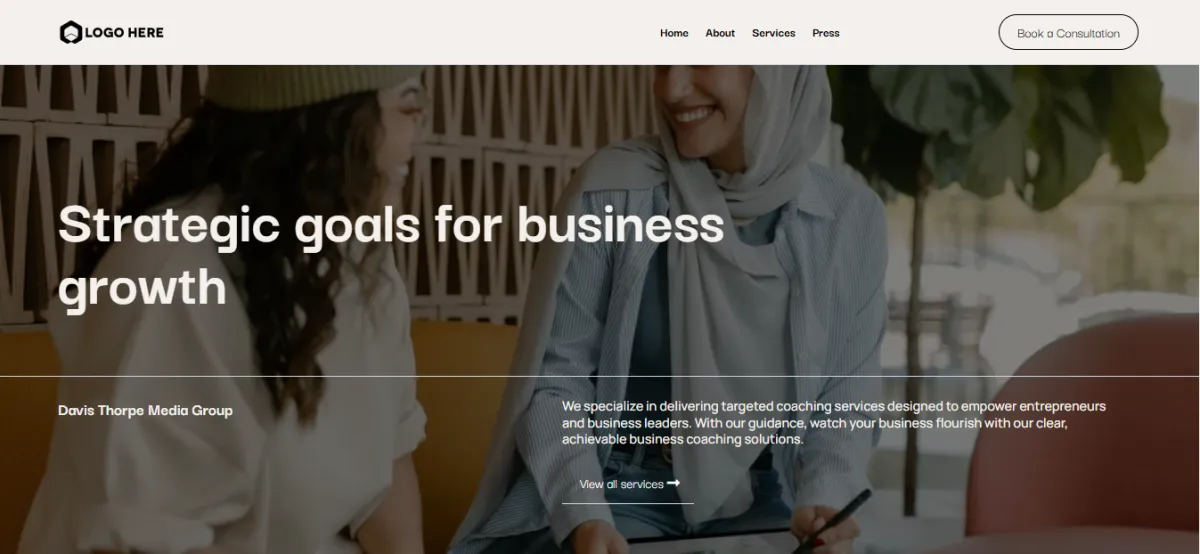Click the LOGO HERE brand text
The height and width of the screenshot is (554, 1200).
tap(124, 33)
